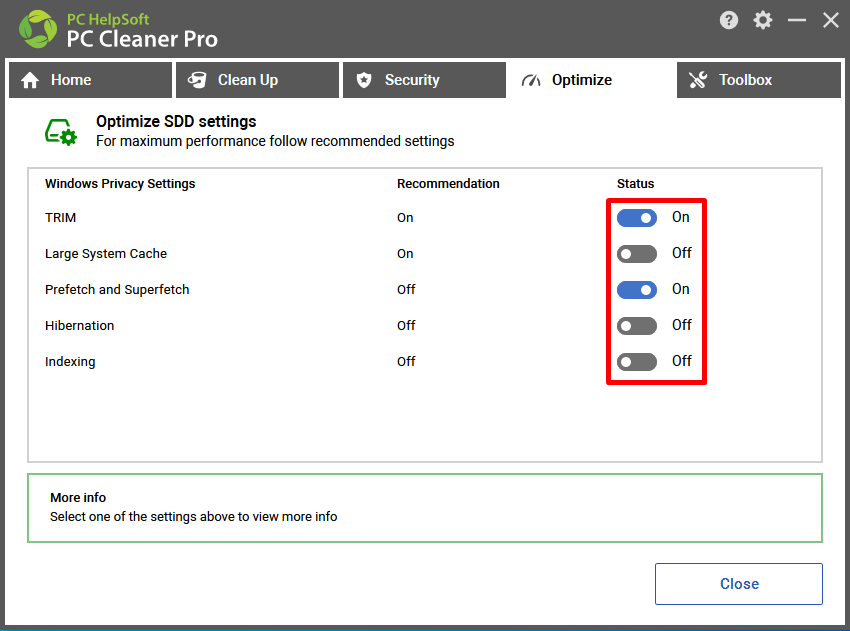Click the TRIM recommendation value On
The height and width of the screenshot is (631, 850).
click(x=405, y=218)
